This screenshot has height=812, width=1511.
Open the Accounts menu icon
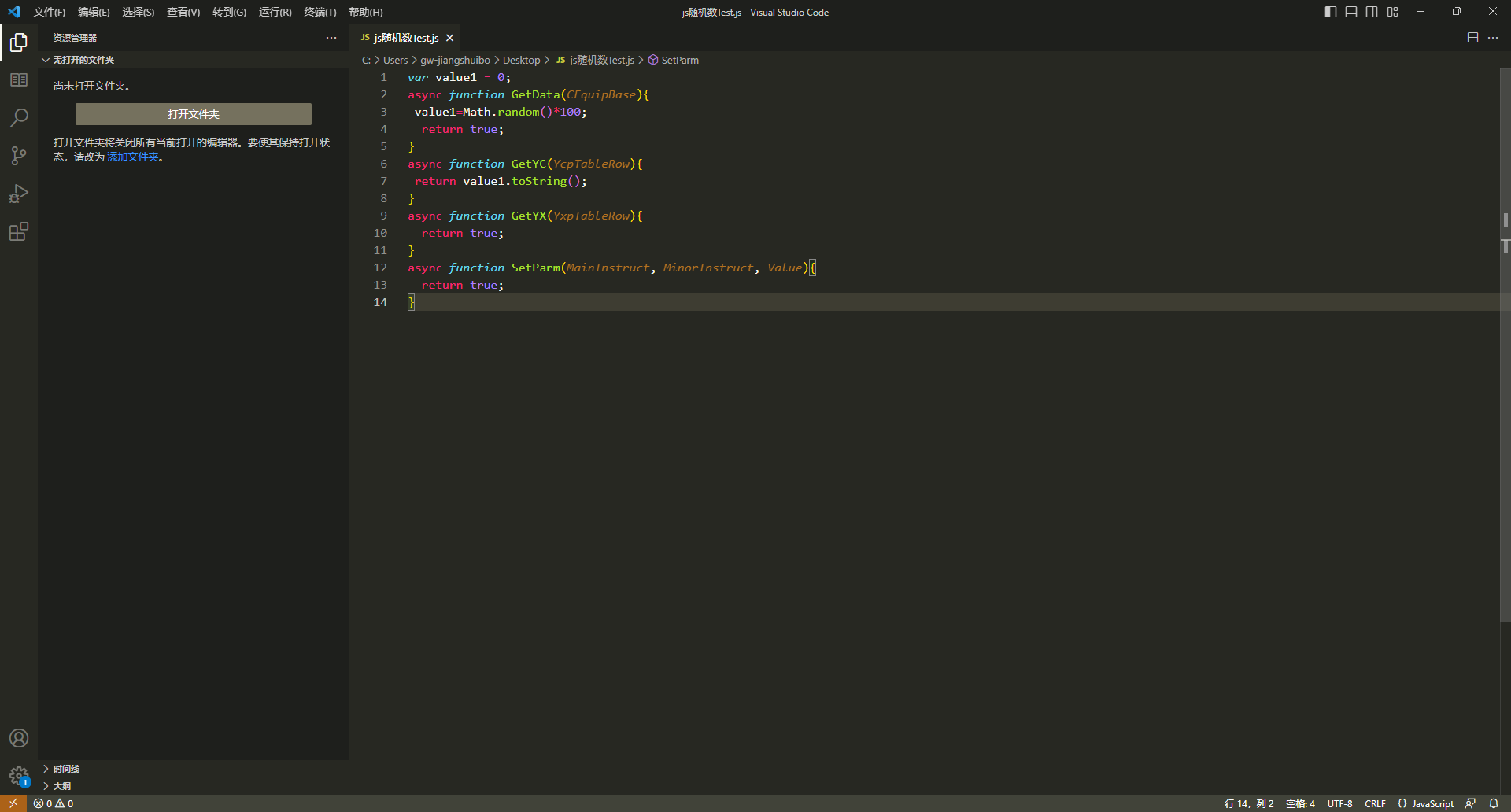pyautogui.click(x=19, y=738)
